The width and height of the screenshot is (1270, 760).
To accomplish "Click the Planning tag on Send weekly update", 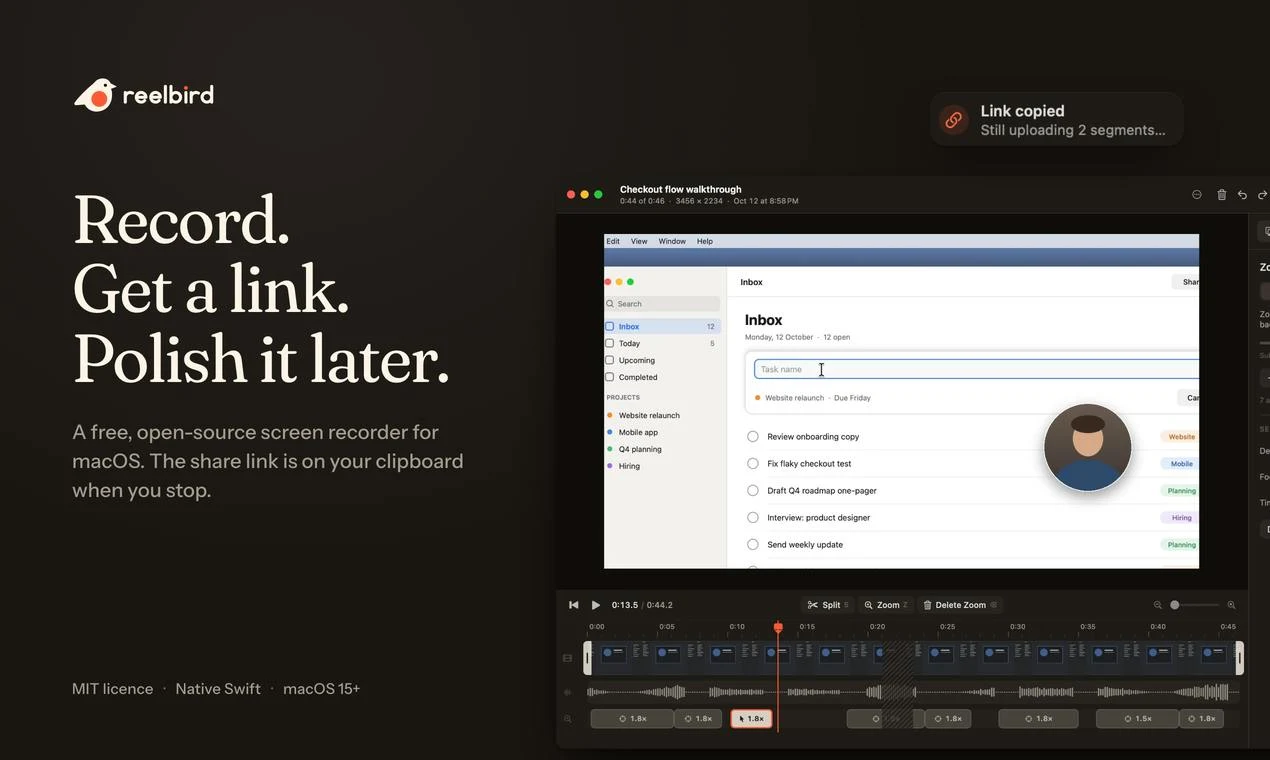I will pos(1180,545).
